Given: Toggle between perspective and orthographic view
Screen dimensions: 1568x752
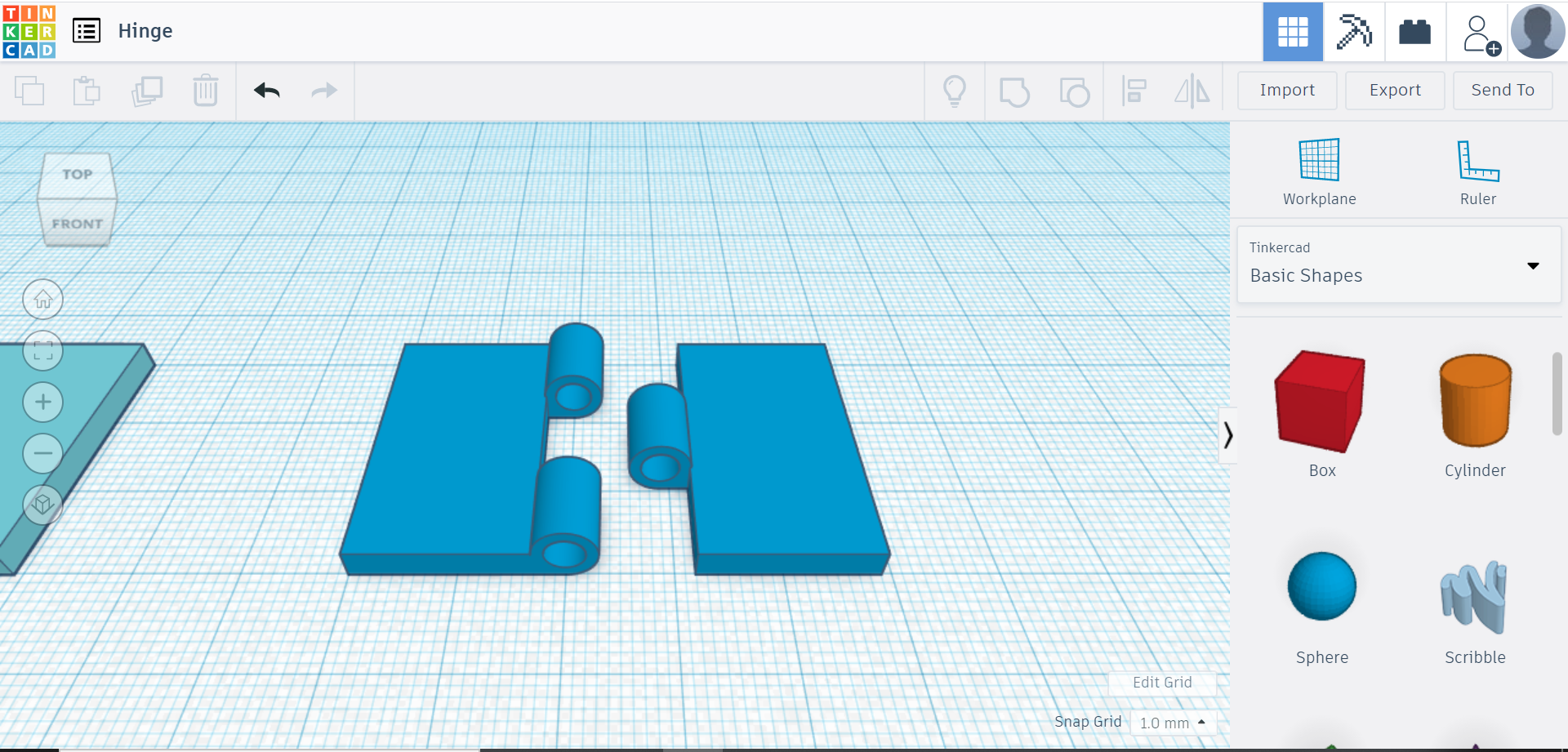Looking at the screenshot, I should pyautogui.click(x=42, y=505).
